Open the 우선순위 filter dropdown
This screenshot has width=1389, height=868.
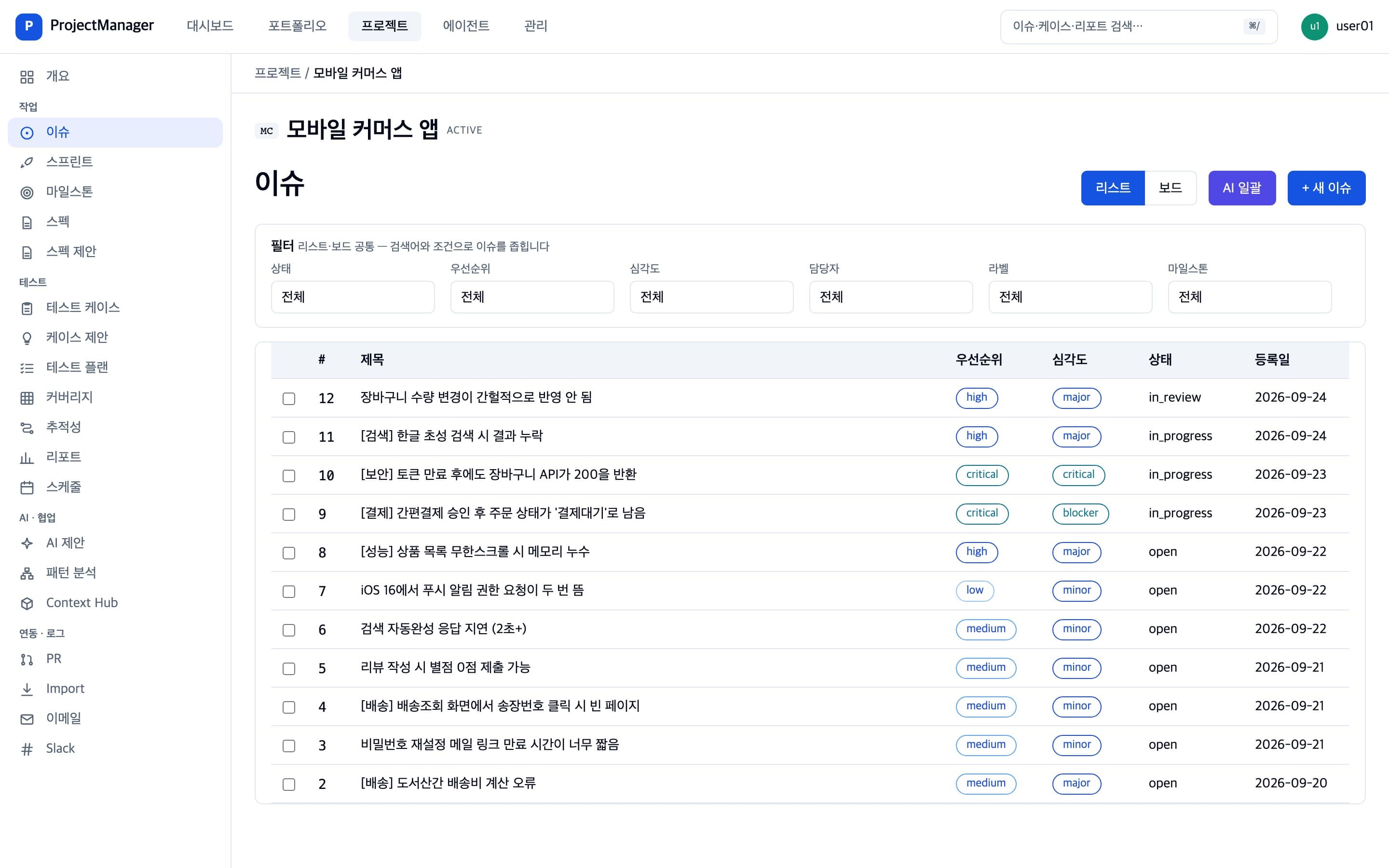(x=532, y=297)
